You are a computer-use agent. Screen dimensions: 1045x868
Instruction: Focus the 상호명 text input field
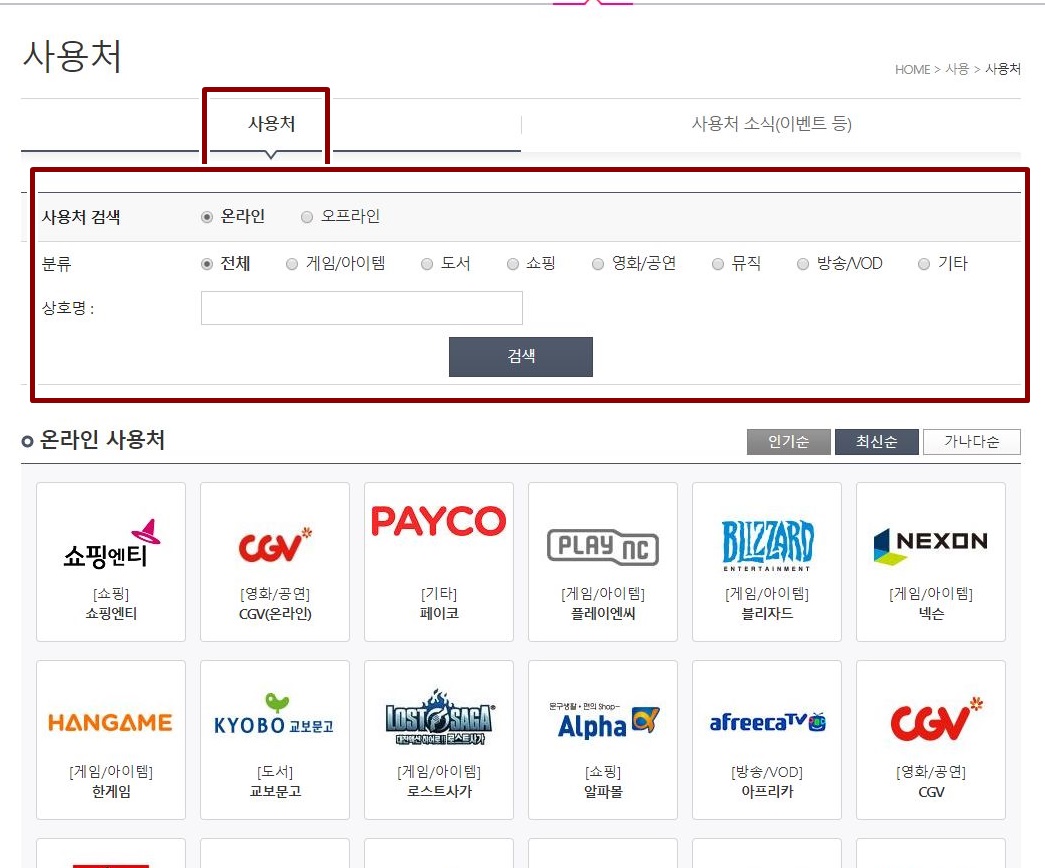(362, 308)
